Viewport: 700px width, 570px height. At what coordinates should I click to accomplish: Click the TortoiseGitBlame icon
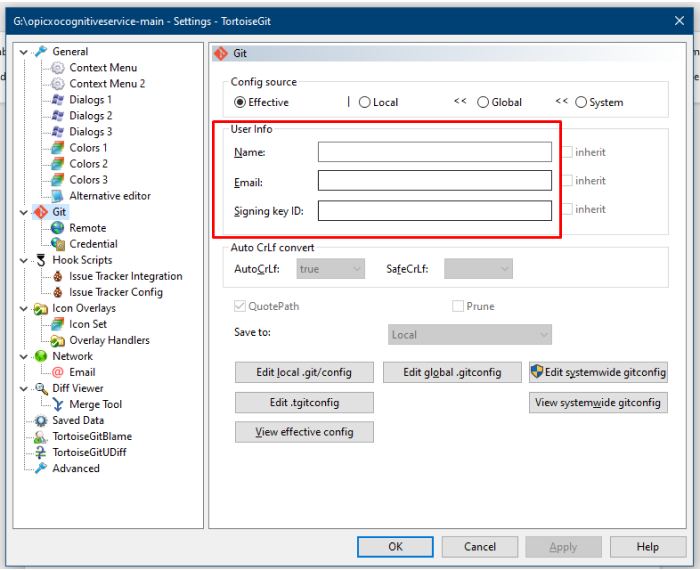coord(41,437)
